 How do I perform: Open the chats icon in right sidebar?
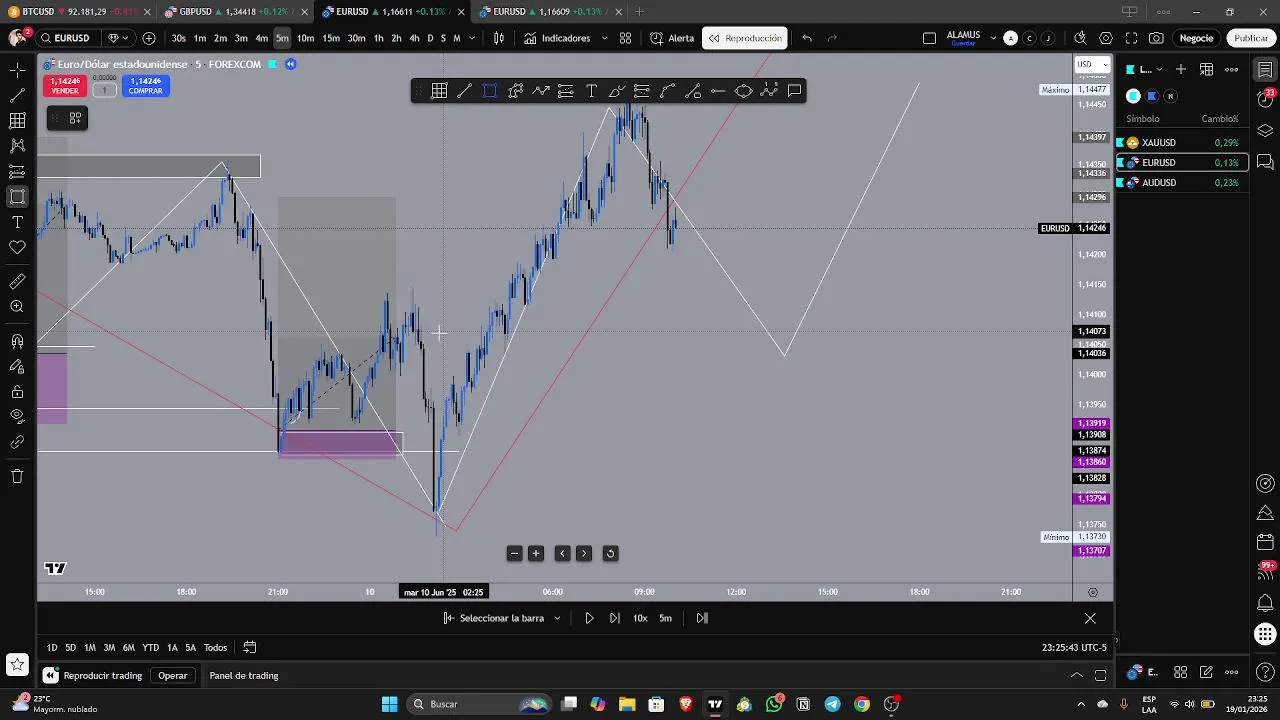1265,162
